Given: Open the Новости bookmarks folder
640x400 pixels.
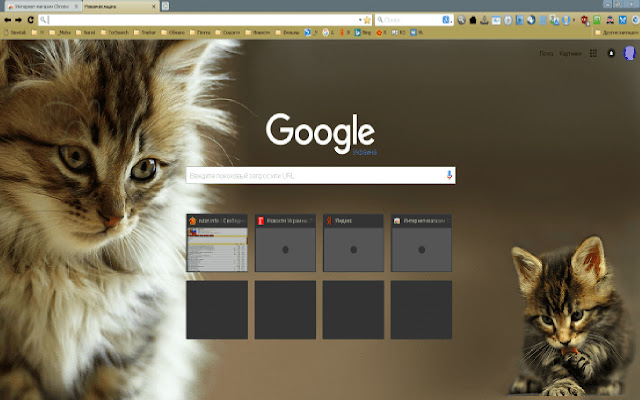Looking at the screenshot, I should pos(257,32).
